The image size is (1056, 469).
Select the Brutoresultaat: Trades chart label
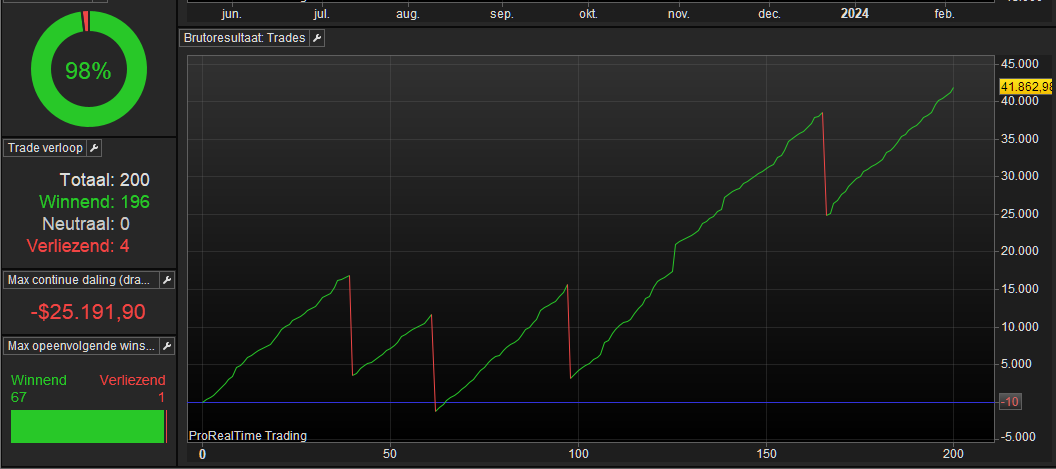pyautogui.click(x=244, y=38)
